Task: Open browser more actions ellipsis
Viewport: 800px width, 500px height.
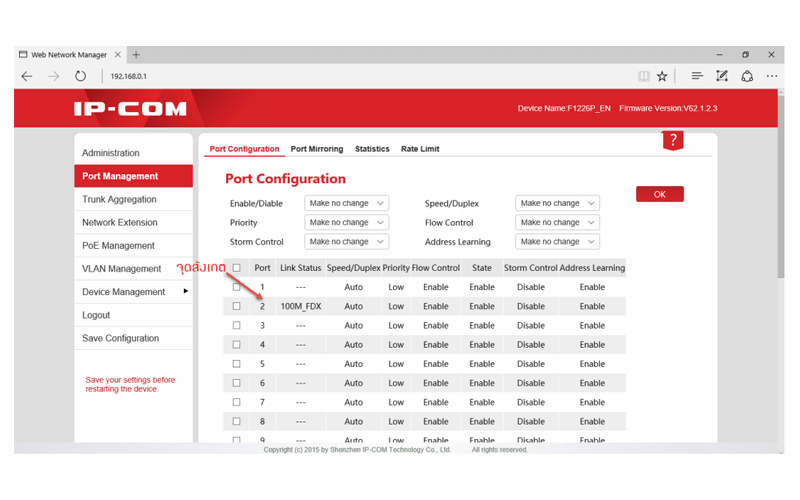Action: click(772, 76)
